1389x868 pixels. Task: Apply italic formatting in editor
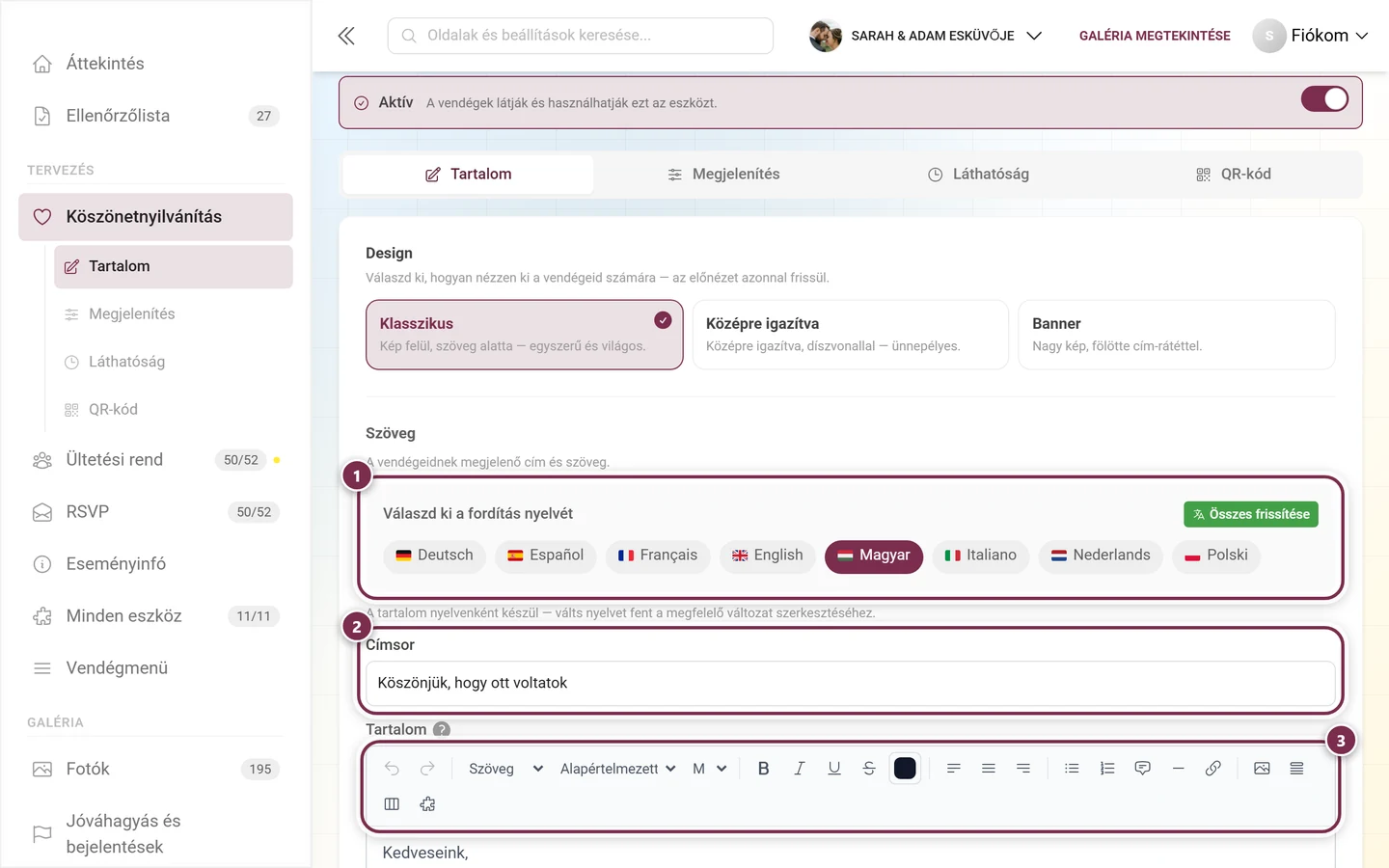(799, 769)
